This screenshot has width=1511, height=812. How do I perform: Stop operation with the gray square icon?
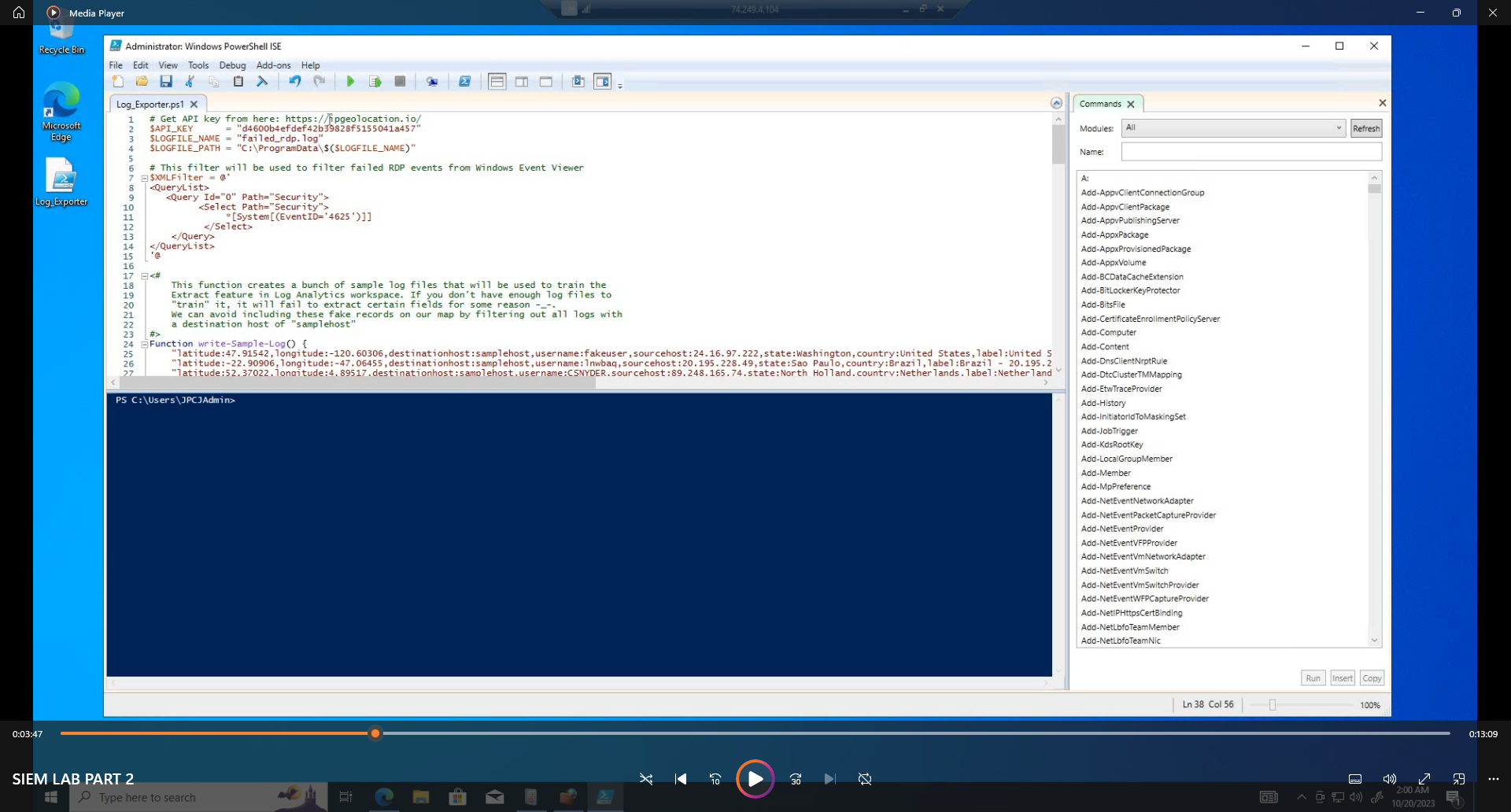pyautogui.click(x=400, y=82)
